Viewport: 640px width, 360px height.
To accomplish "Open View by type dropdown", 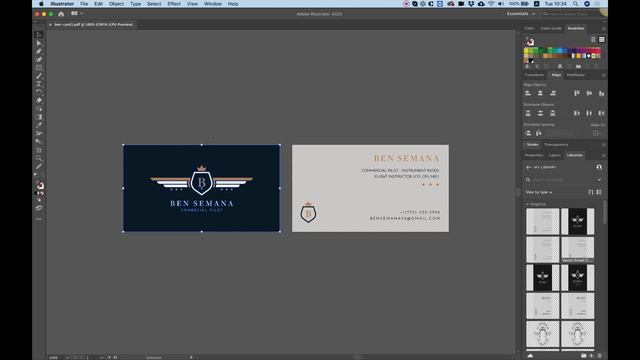I will 539,192.
